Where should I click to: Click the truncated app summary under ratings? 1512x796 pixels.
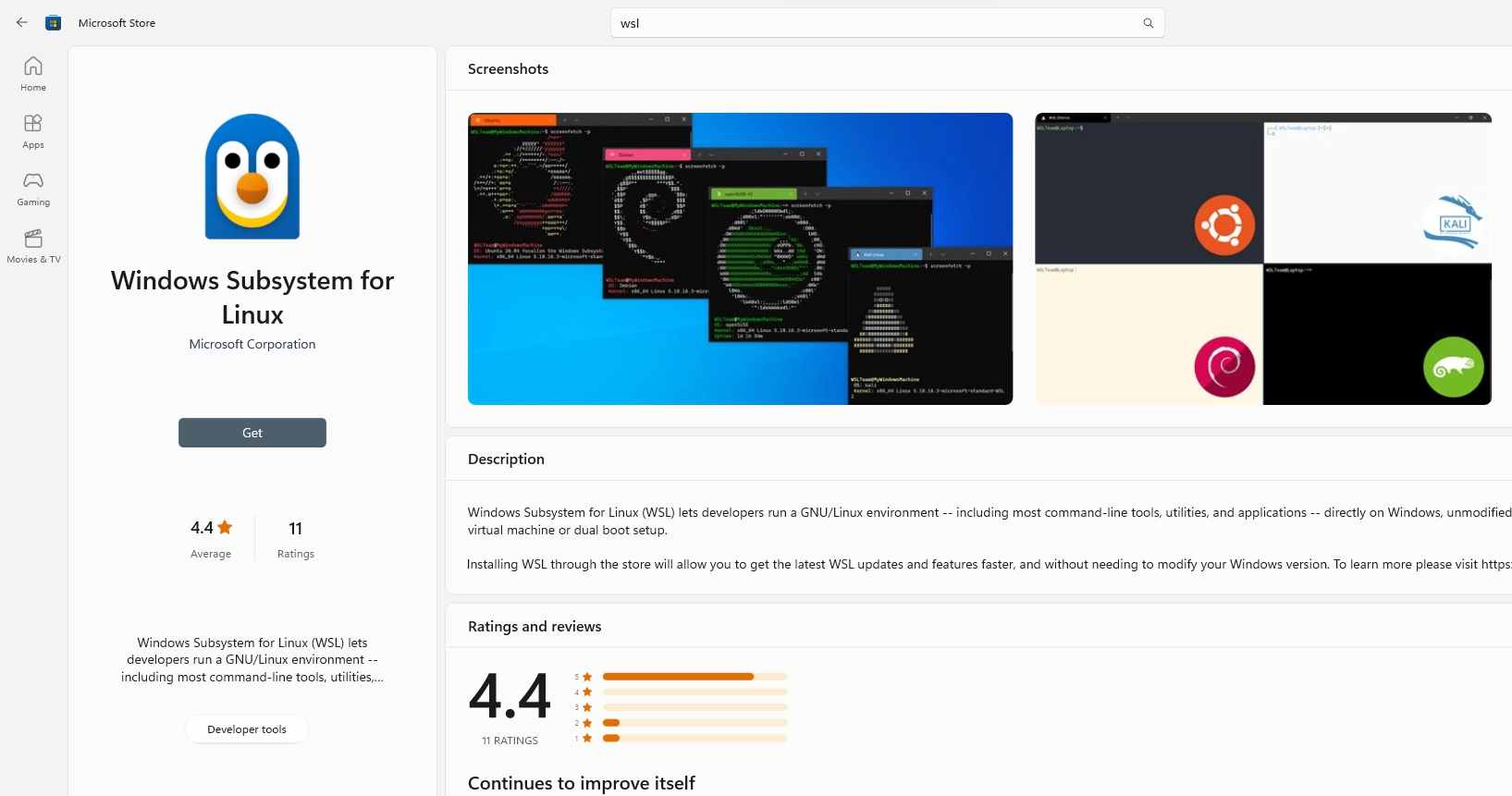point(252,660)
